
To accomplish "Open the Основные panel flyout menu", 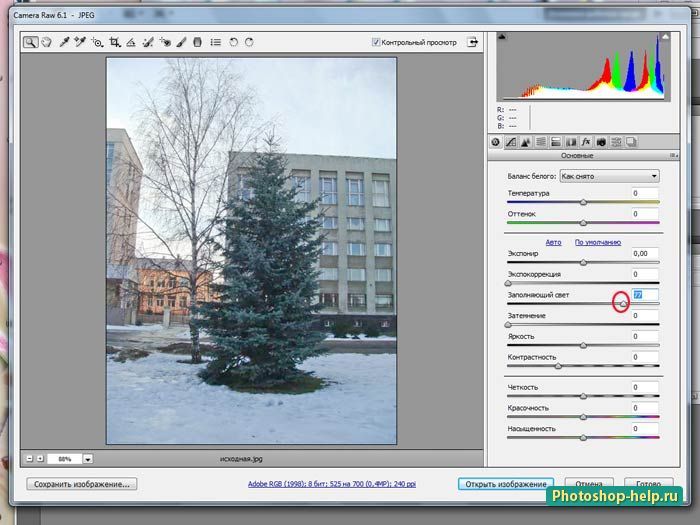I will 673,156.
